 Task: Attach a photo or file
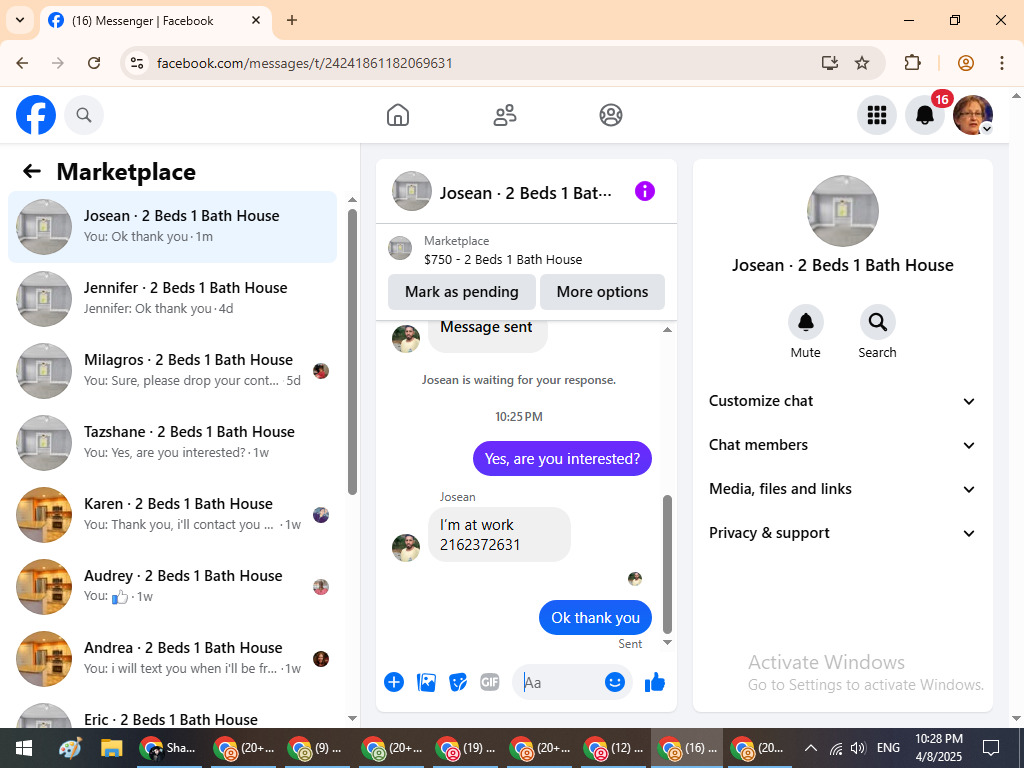[426, 682]
